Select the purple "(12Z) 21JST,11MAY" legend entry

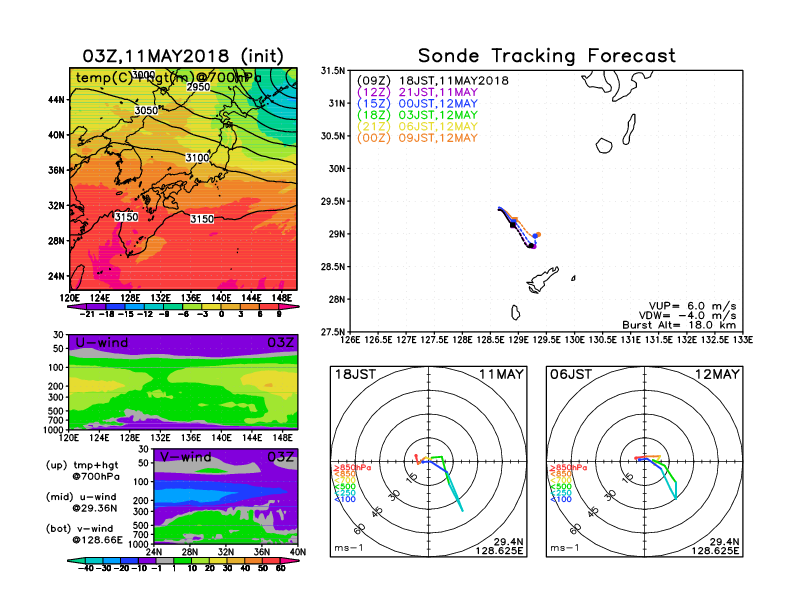417,92
